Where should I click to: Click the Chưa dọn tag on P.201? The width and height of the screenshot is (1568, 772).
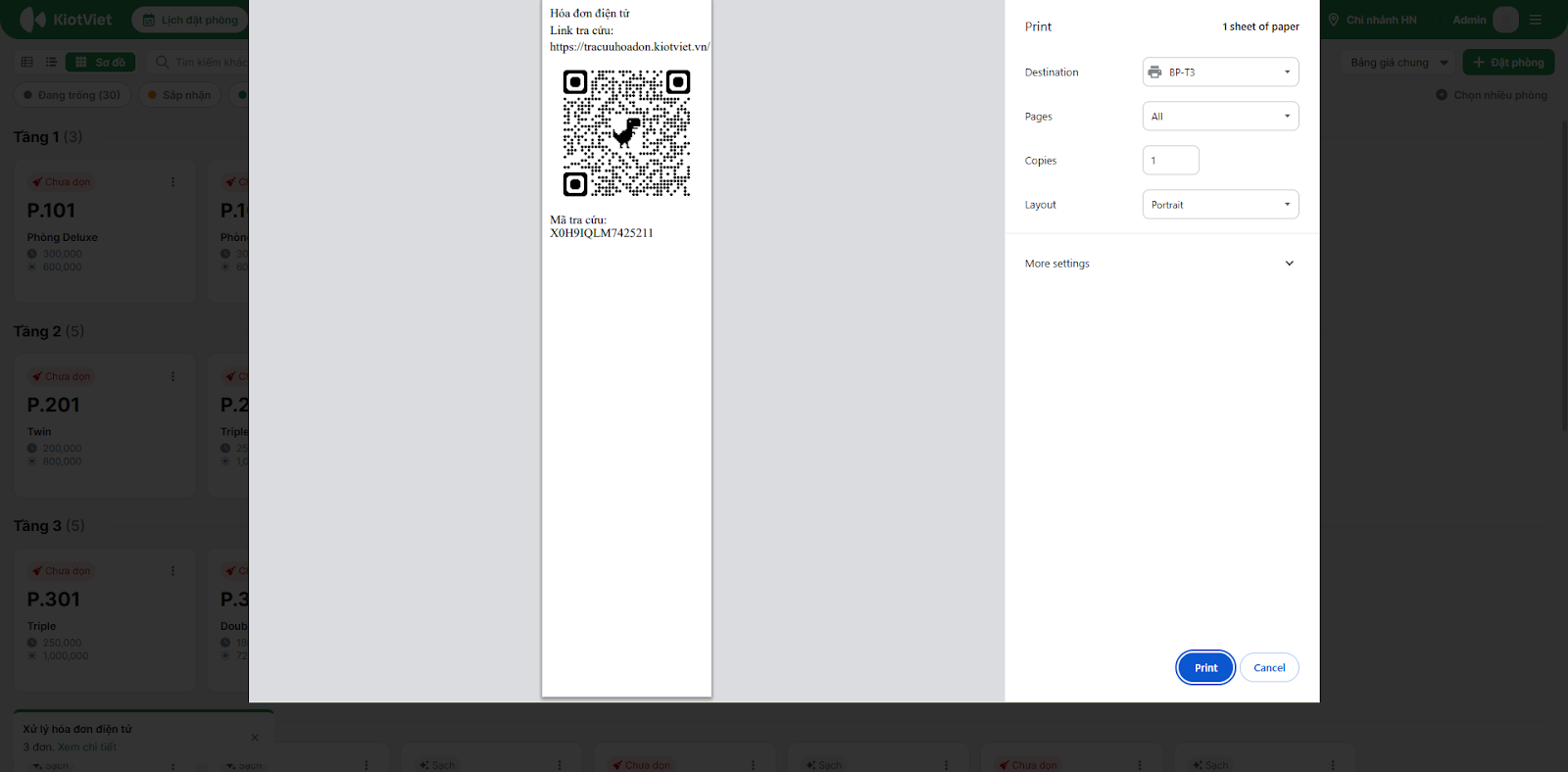(x=62, y=376)
